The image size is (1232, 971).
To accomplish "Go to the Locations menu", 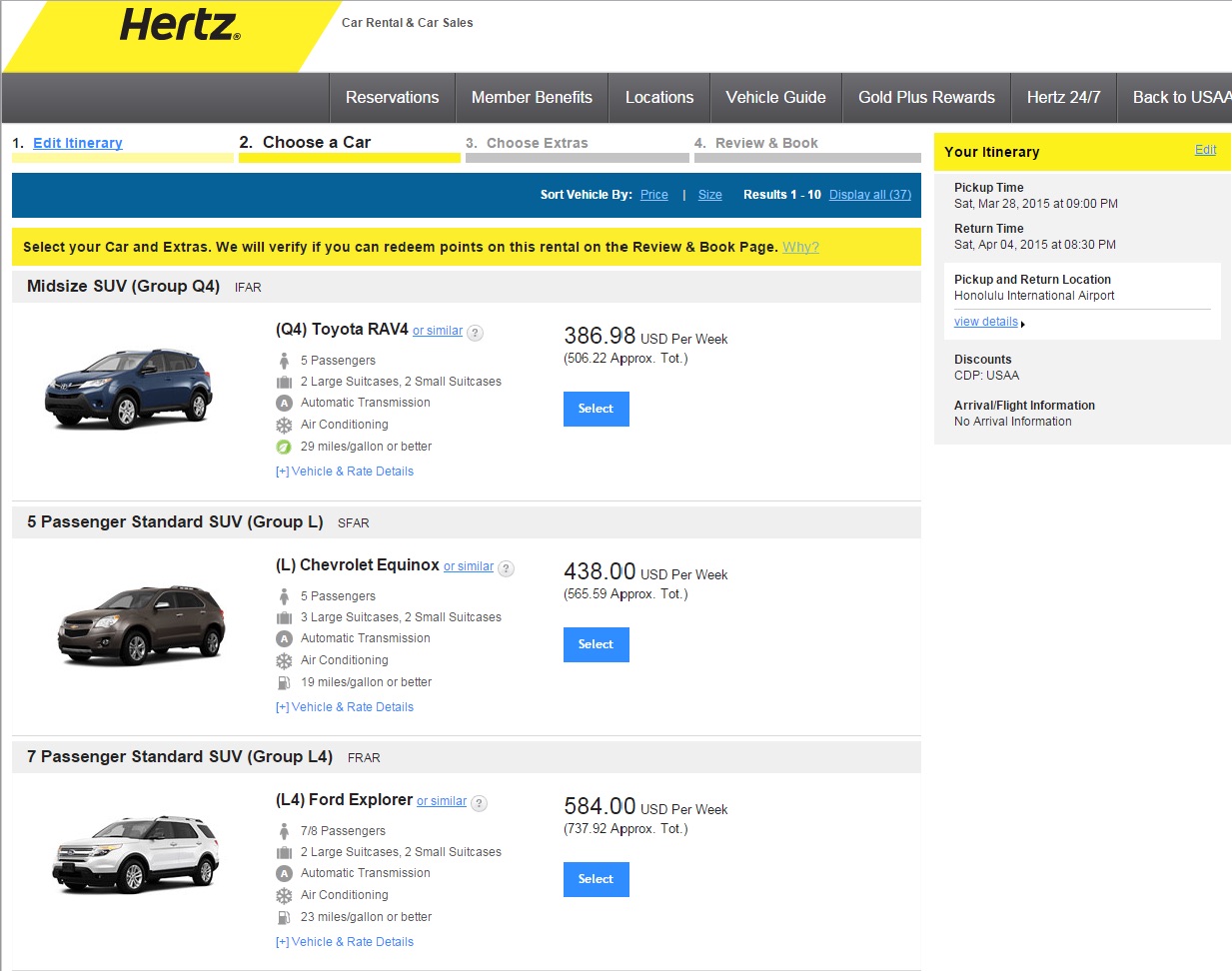I will tap(659, 98).
